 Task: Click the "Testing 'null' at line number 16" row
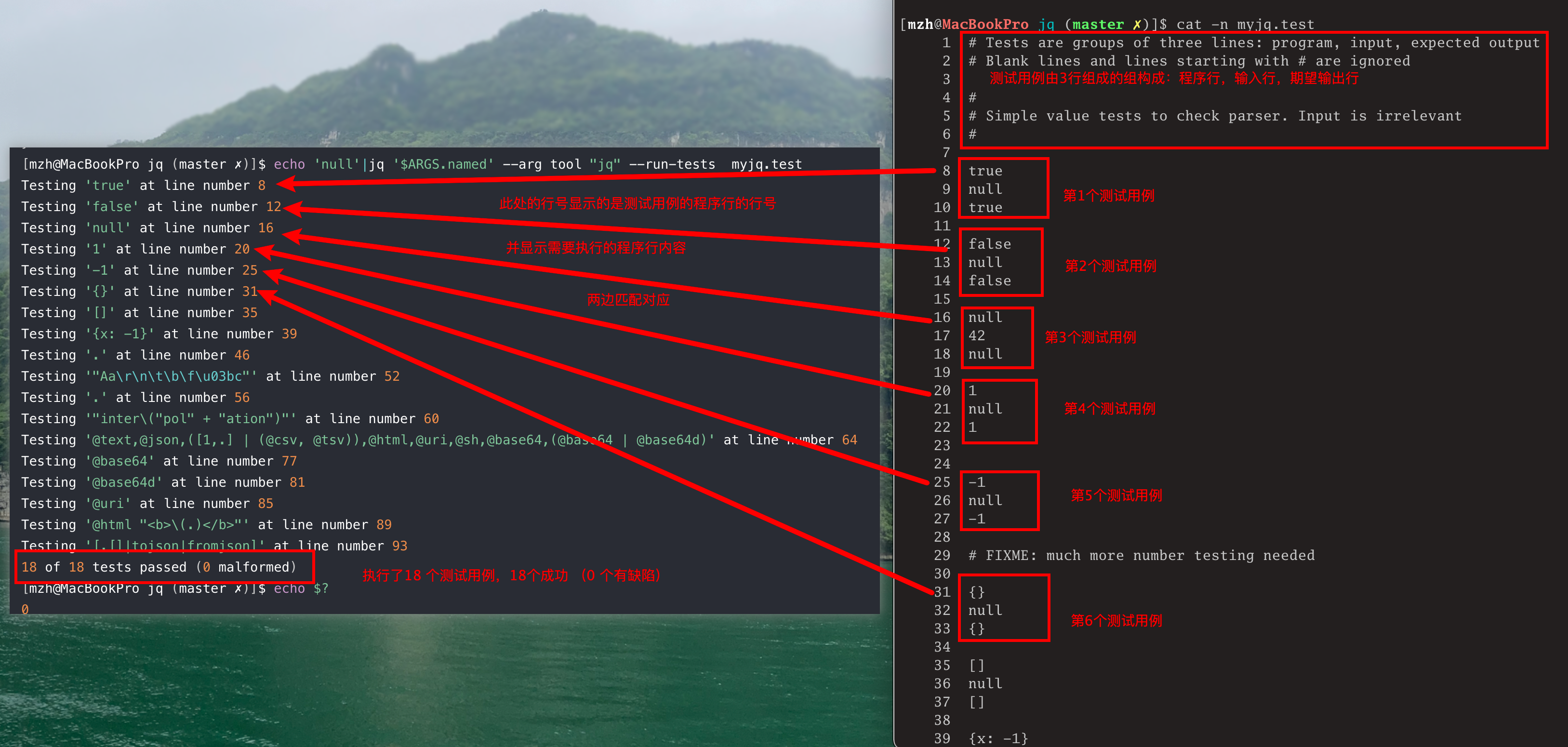click(x=147, y=227)
